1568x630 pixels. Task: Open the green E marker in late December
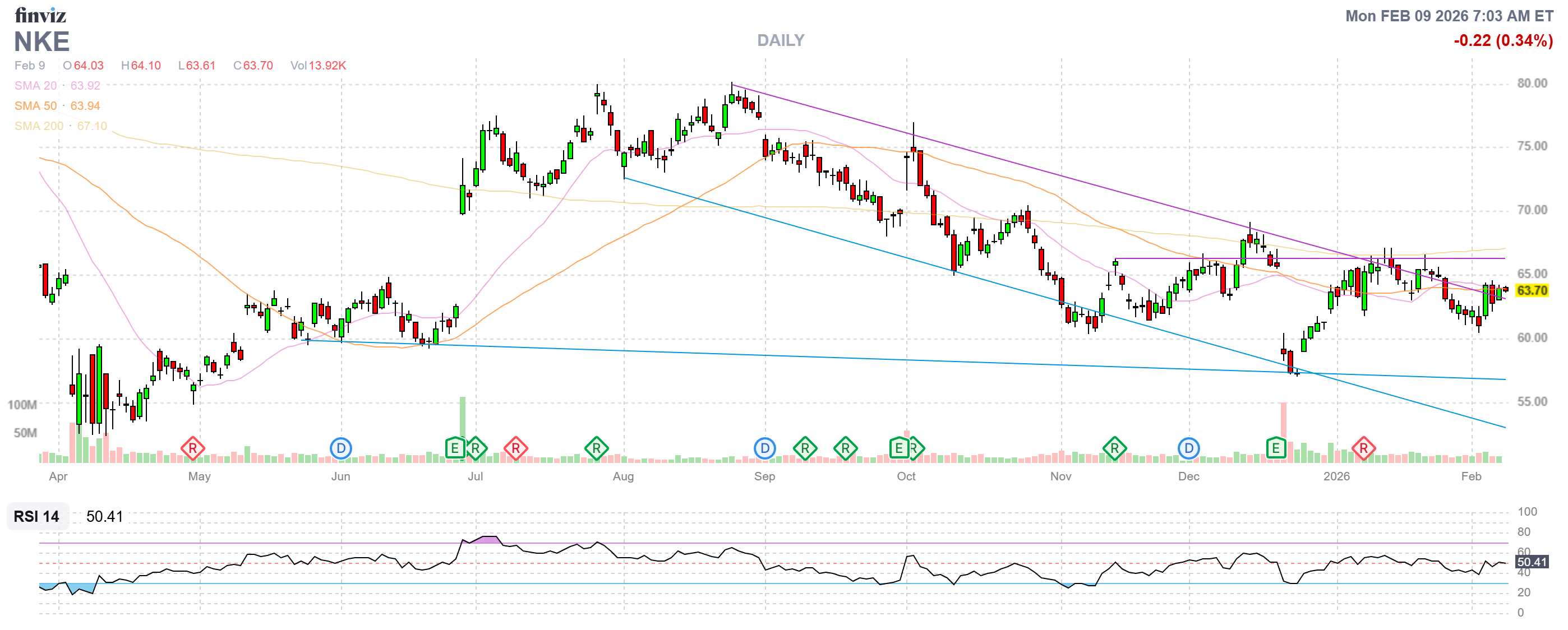(x=1275, y=449)
